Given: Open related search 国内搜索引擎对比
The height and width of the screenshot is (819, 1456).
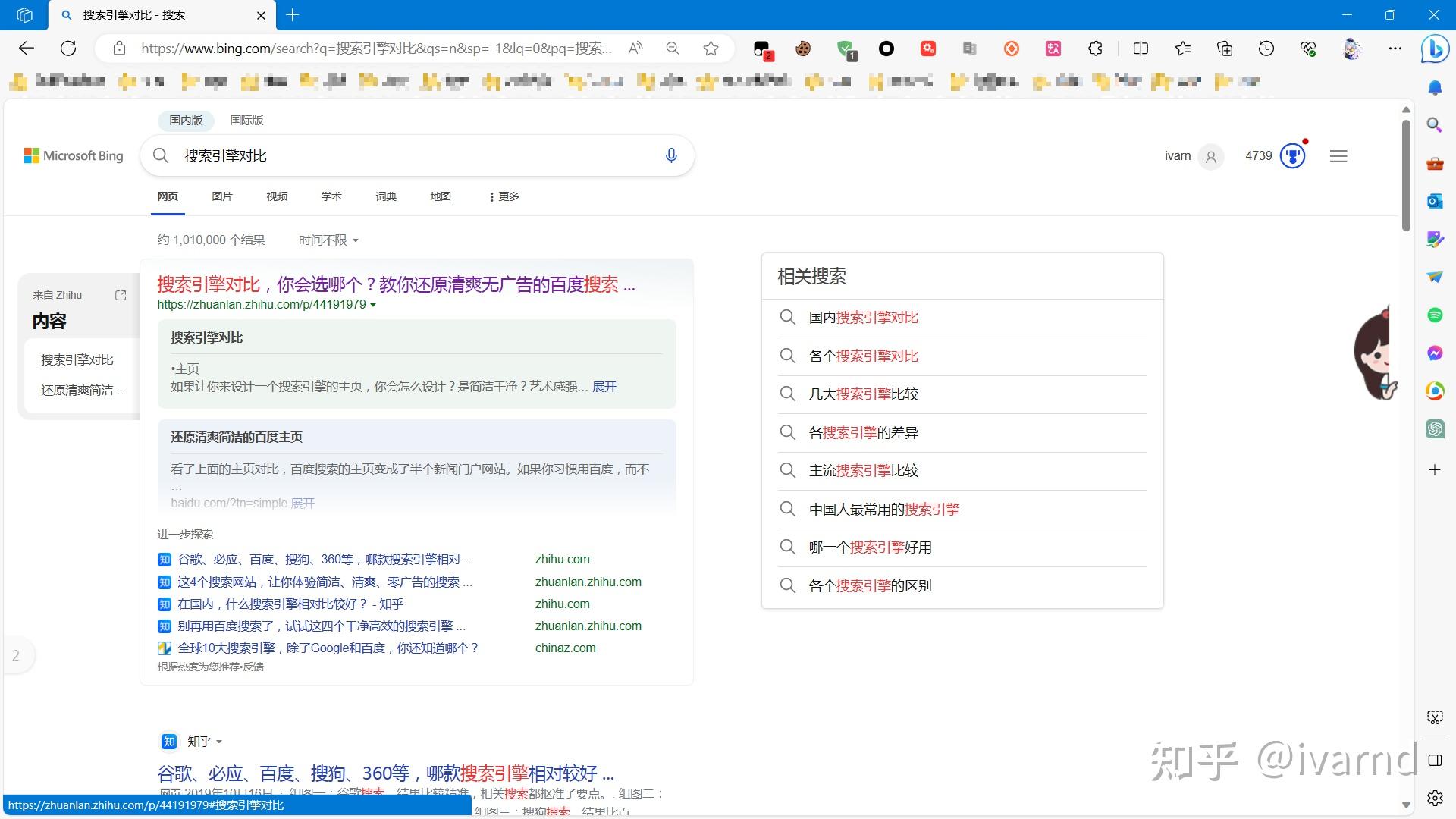Looking at the screenshot, I should 863,318.
